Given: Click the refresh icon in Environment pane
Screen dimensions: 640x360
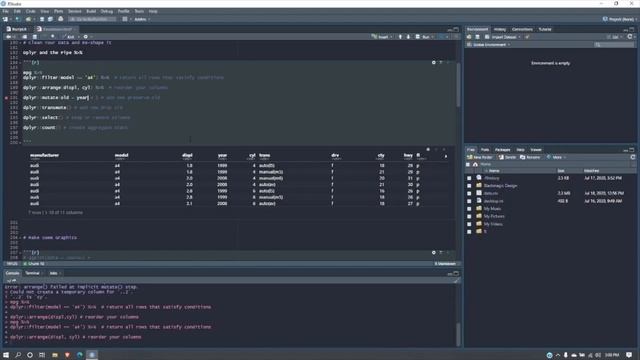Looking at the screenshot, I should click(630, 37).
